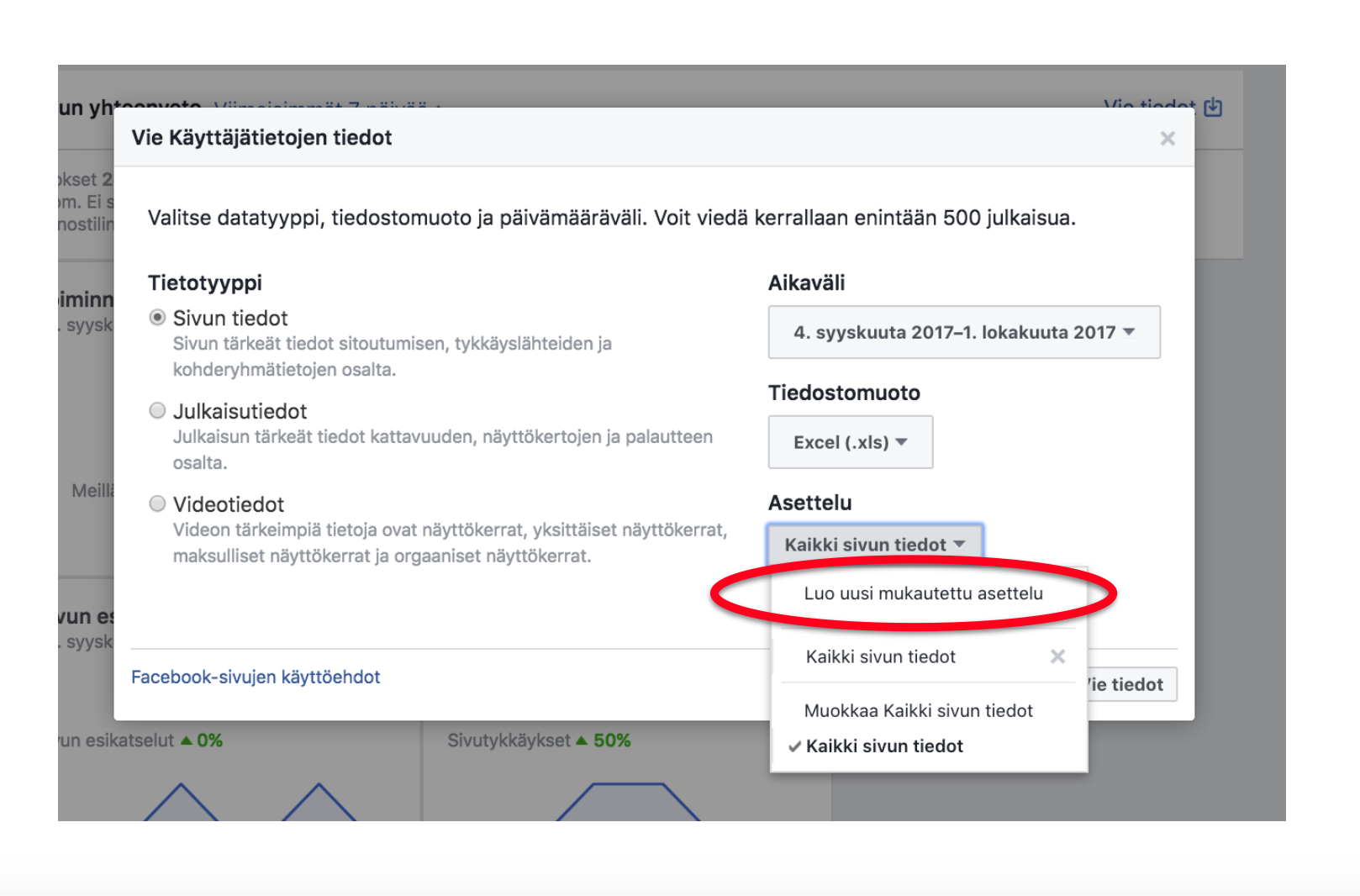Click the export icon beside Vie tiedot
The height and width of the screenshot is (896, 1360).
[1212, 108]
